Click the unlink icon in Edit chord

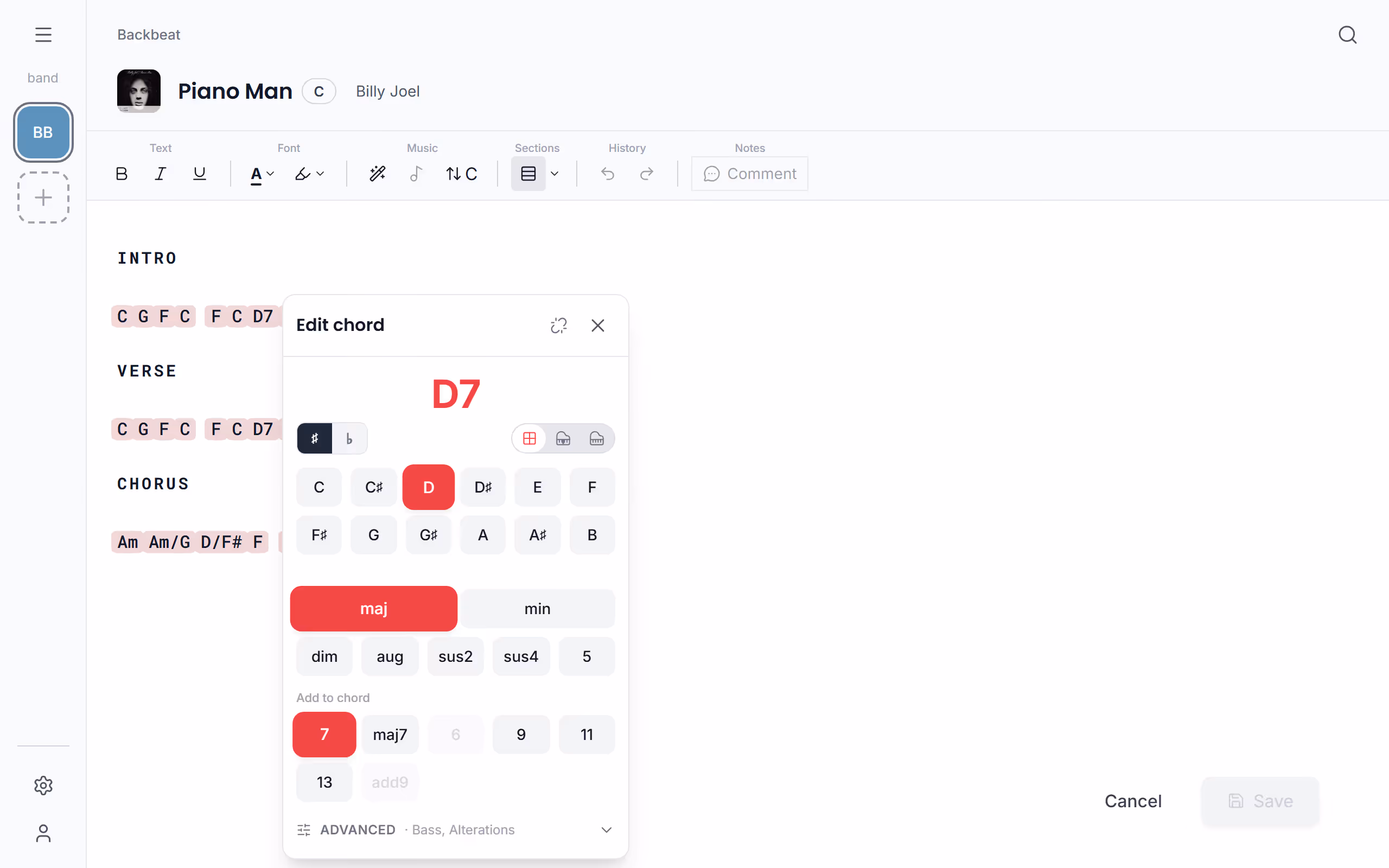[558, 325]
